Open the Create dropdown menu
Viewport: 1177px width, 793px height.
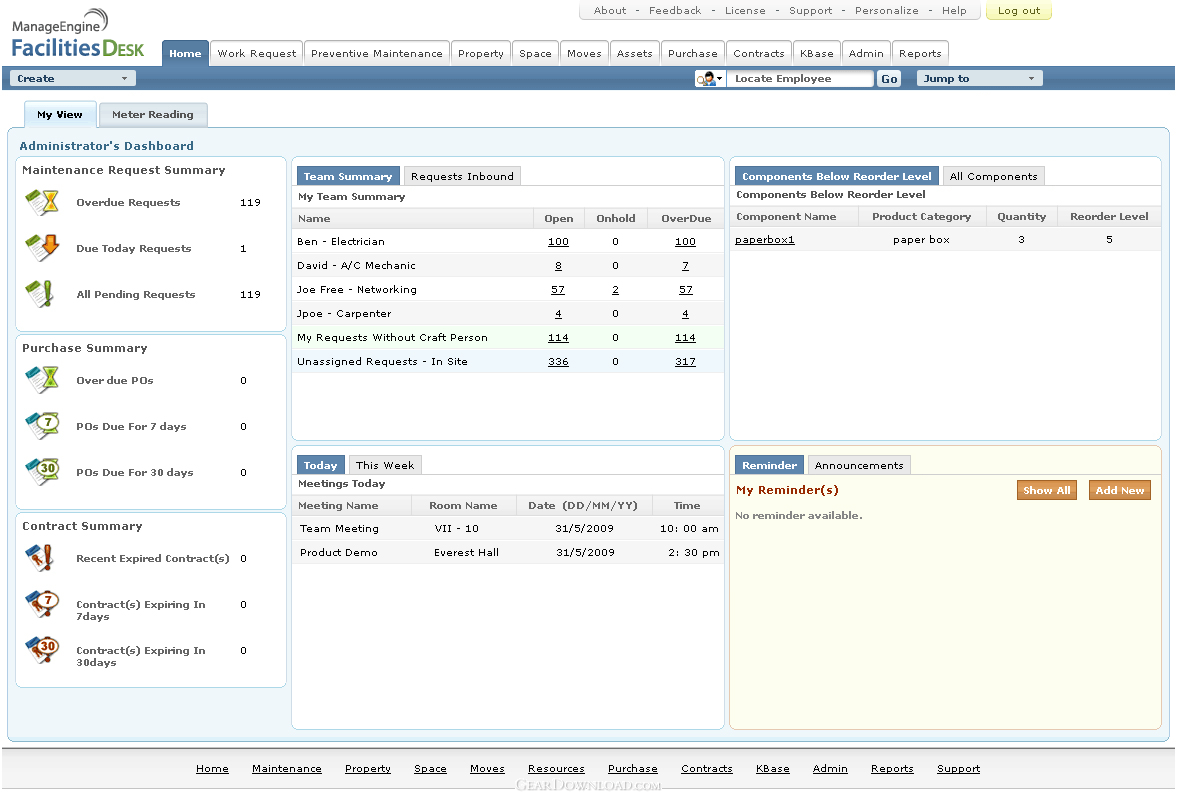click(73, 78)
